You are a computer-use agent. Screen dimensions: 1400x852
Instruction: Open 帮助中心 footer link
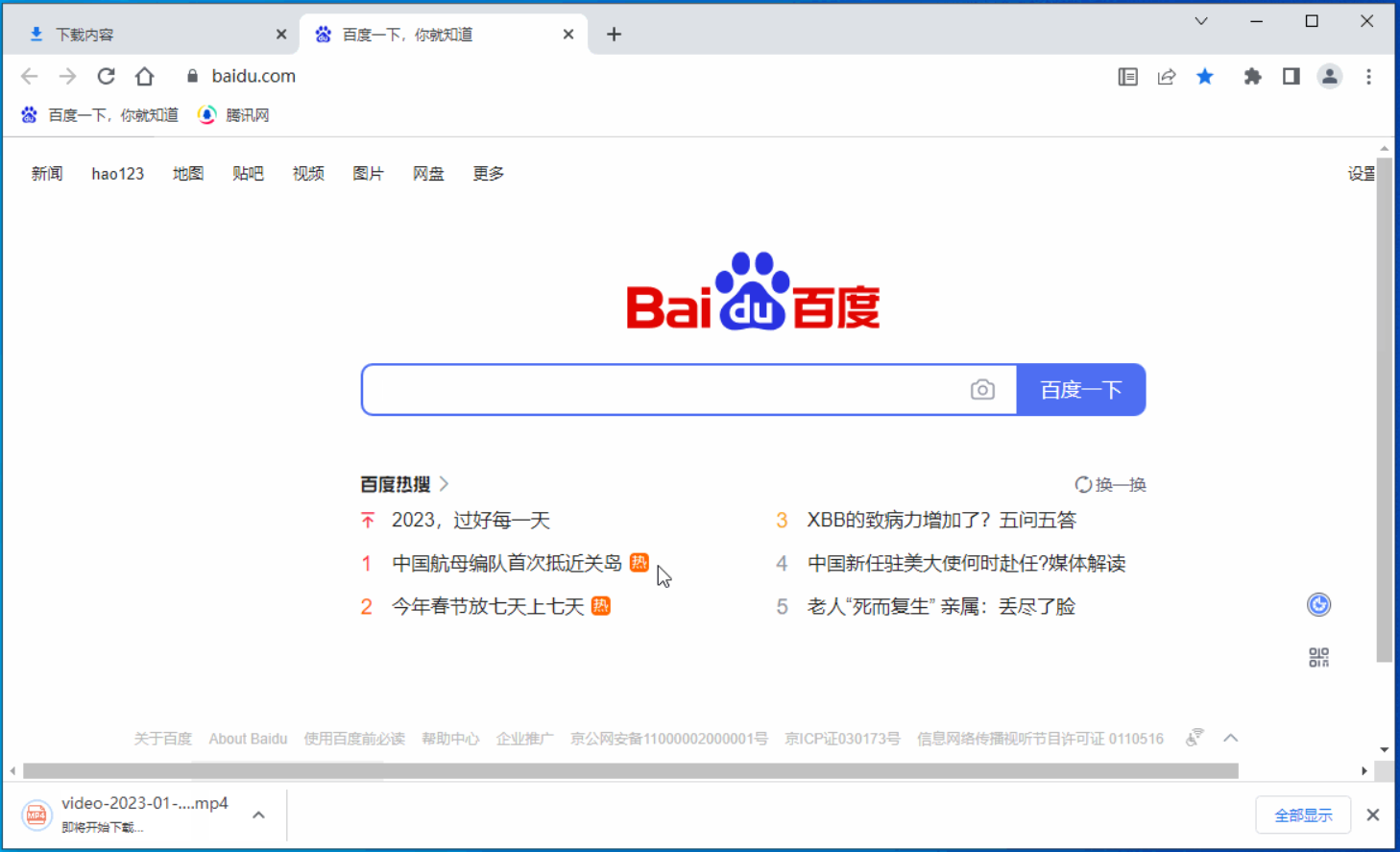click(450, 739)
